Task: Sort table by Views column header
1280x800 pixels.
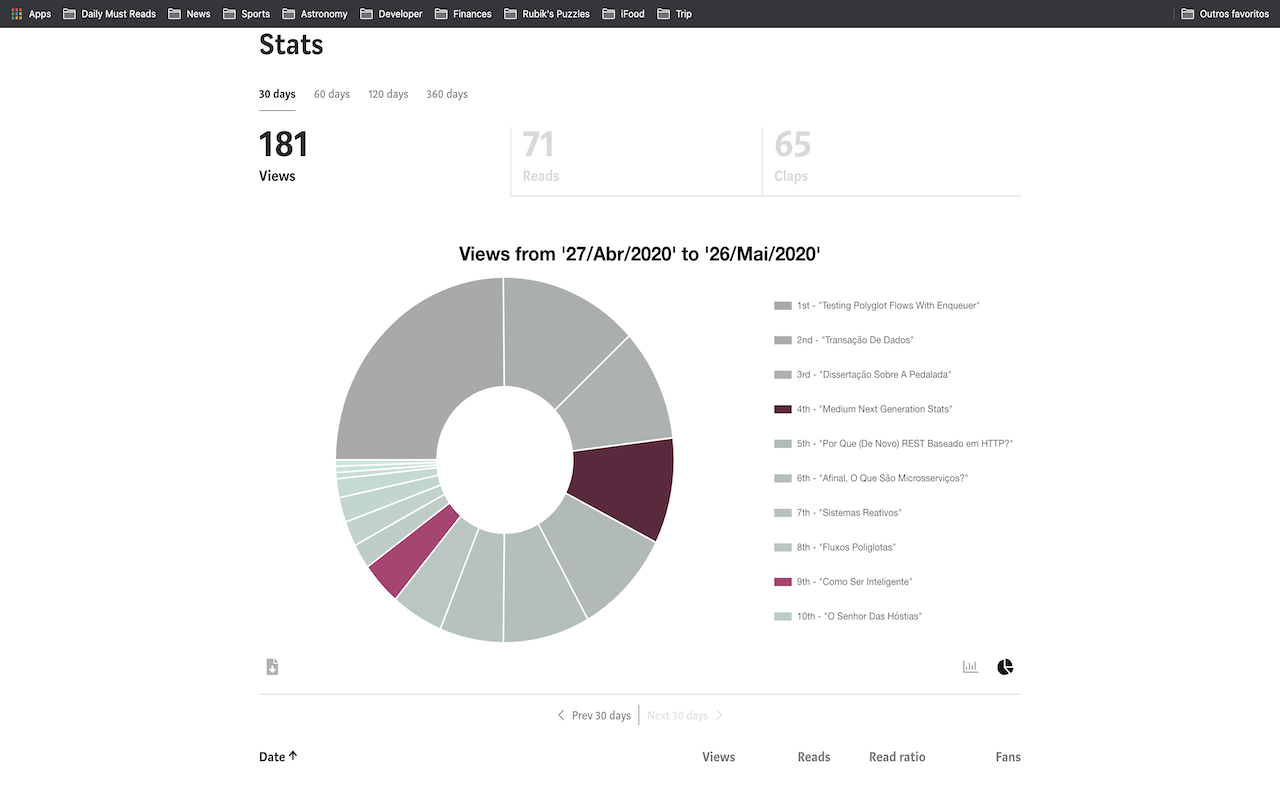Action: pos(718,757)
